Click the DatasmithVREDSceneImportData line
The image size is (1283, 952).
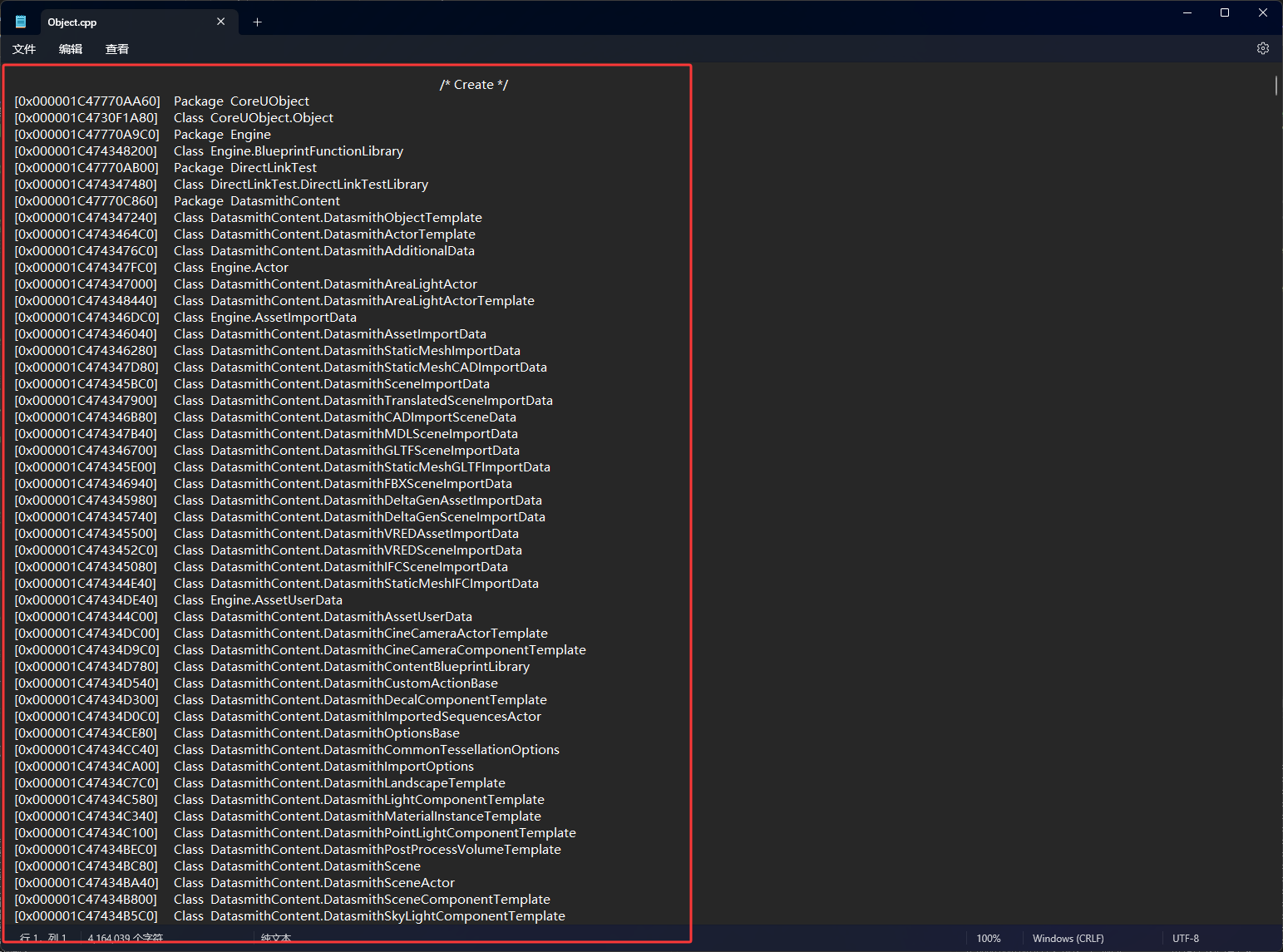(x=269, y=550)
